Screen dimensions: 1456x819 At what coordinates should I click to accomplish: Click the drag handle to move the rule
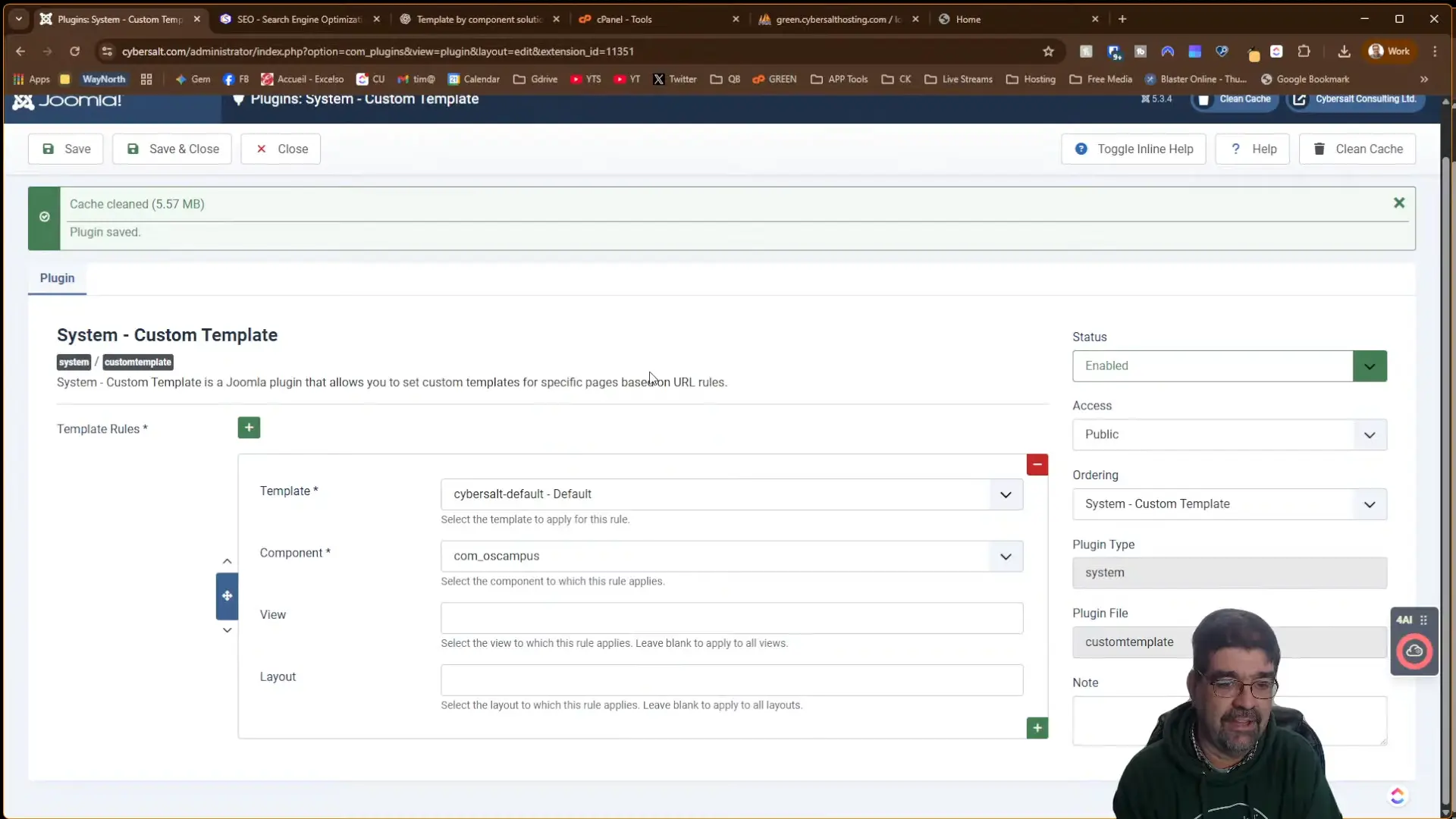click(227, 596)
